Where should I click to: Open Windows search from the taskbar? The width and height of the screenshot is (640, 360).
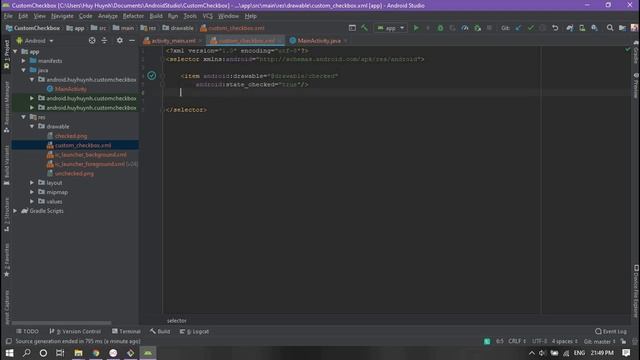[x=27, y=353]
